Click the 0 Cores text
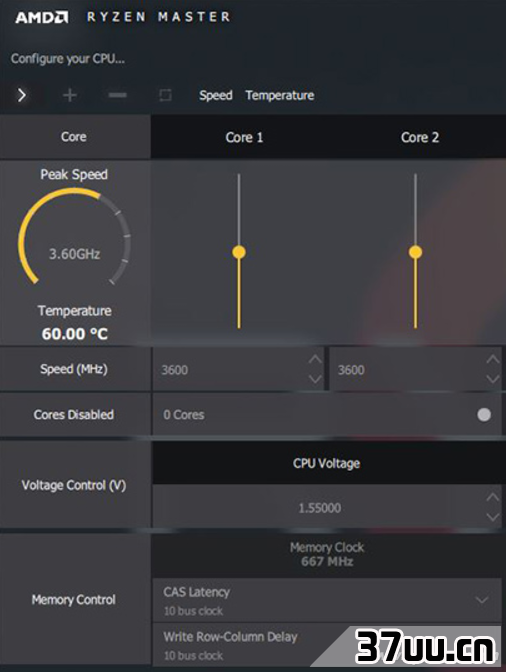Viewport: 506px width, 672px height. pyautogui.click(x=183, y=415)
